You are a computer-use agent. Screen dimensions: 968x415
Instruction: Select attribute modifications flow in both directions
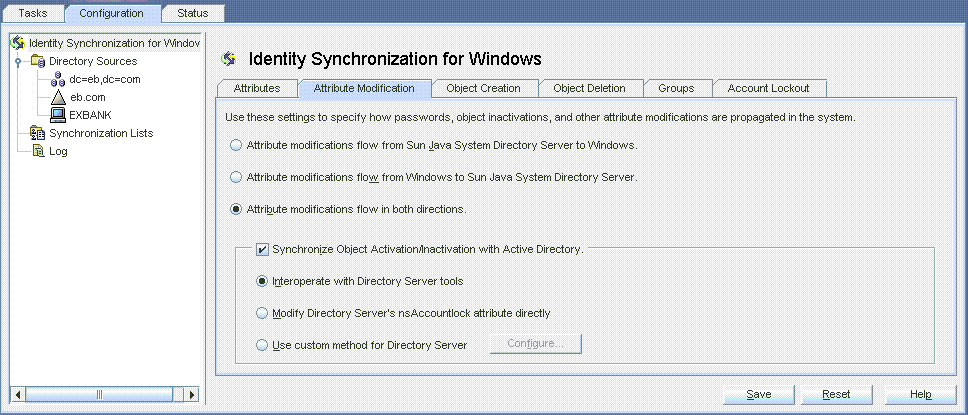pos(236,209)
